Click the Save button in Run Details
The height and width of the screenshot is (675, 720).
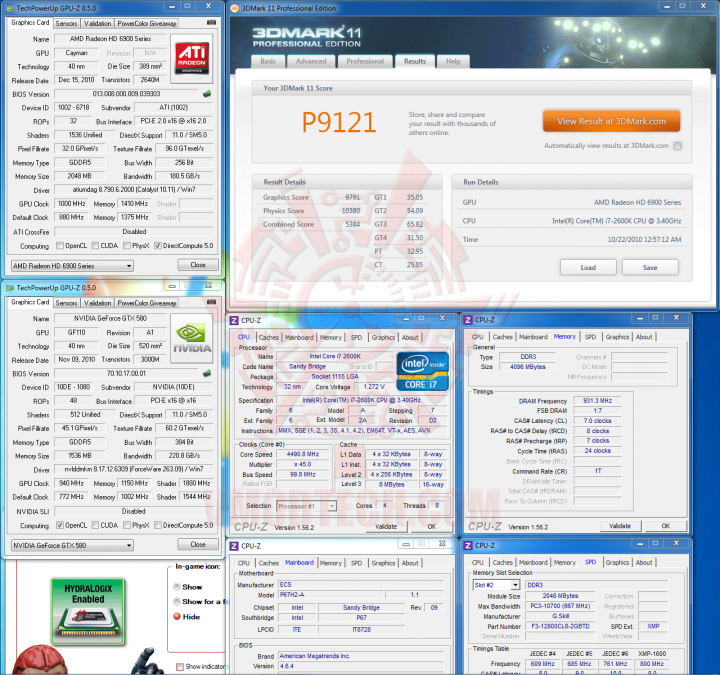pos(650,267)
